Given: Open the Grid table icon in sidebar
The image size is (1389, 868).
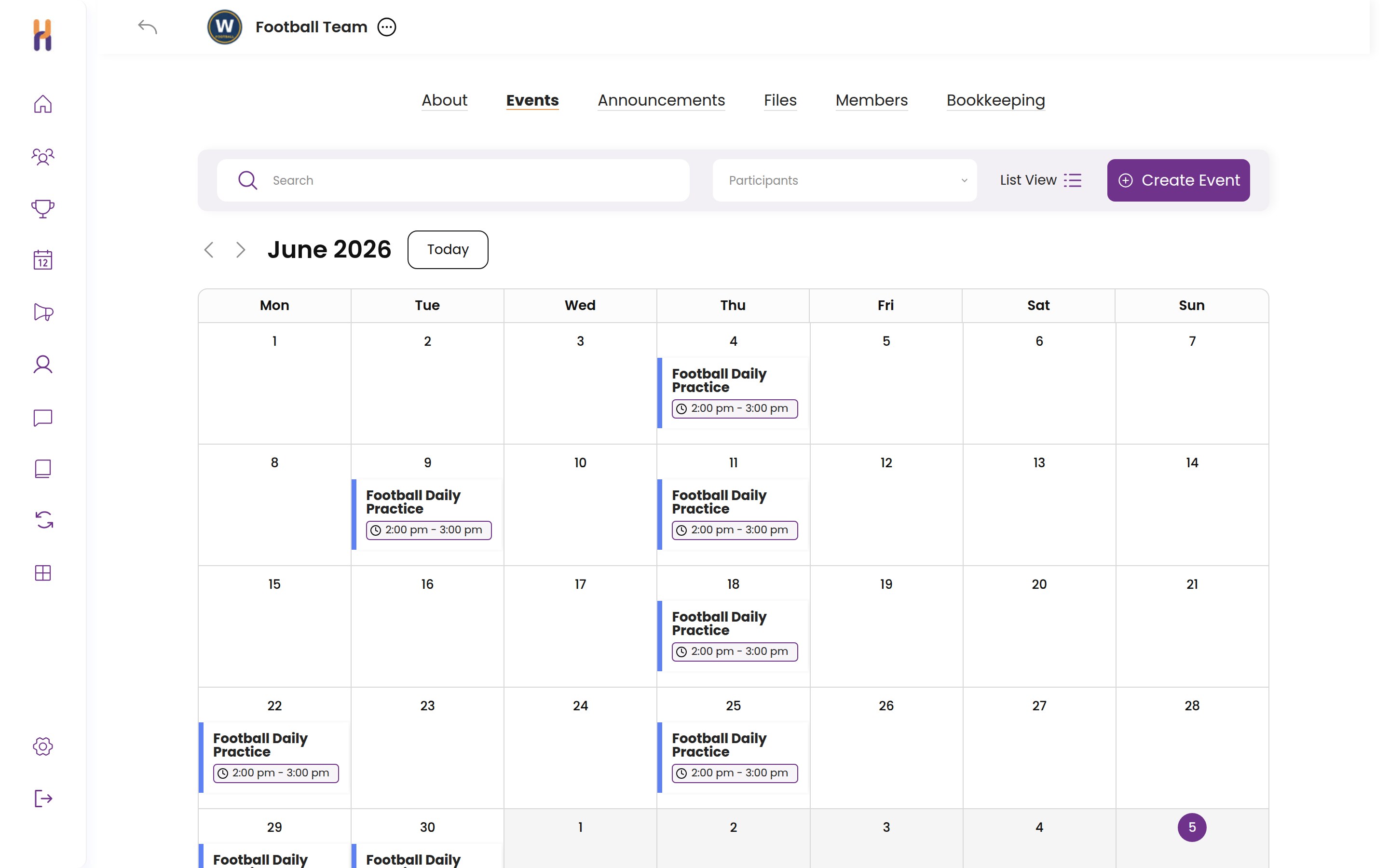Looking at the screenshot, I should tap(42, 573).
